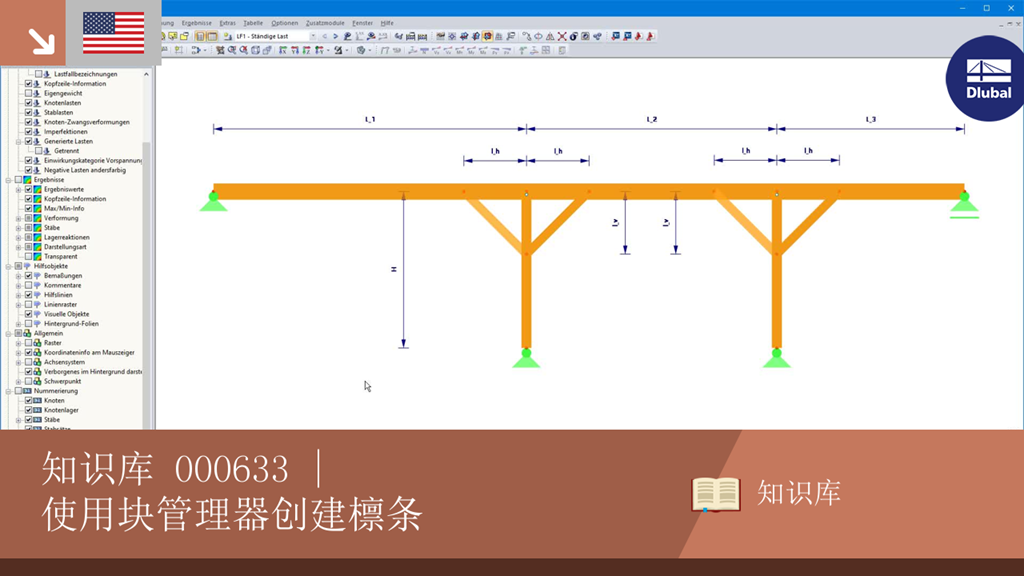Go to next load case arrow

click(336, 37)
